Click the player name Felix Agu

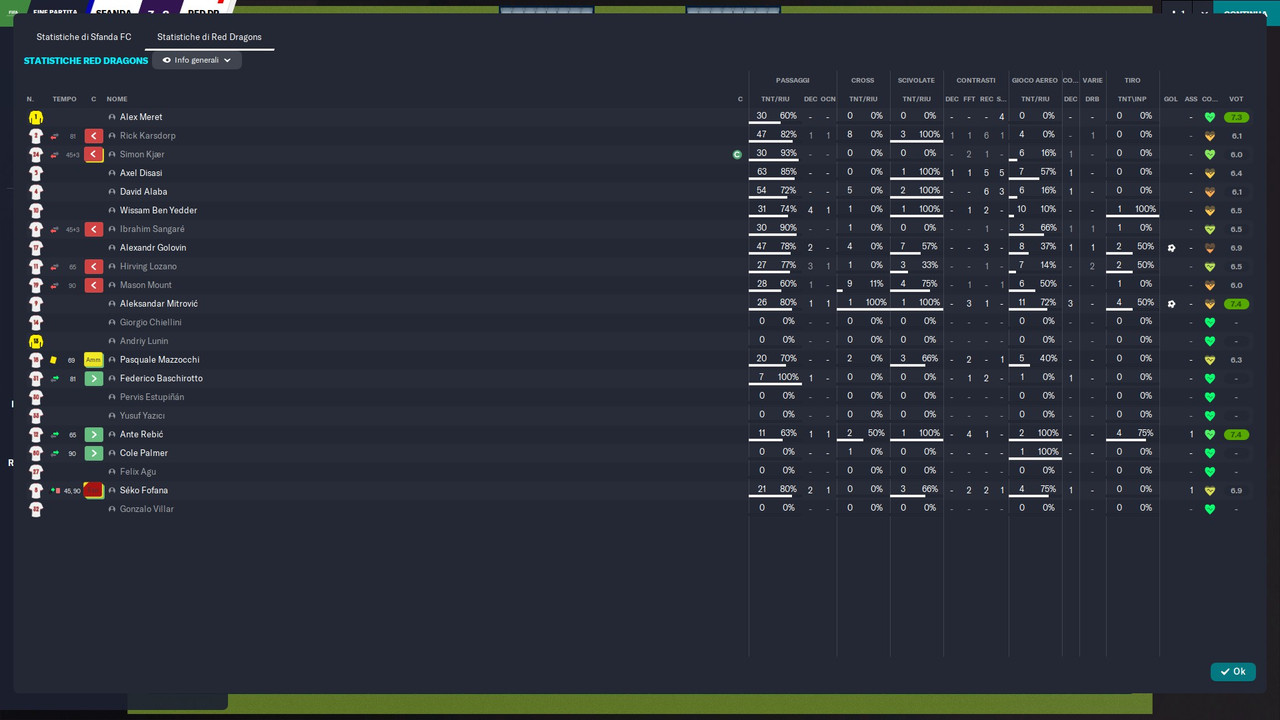point(138,472)
